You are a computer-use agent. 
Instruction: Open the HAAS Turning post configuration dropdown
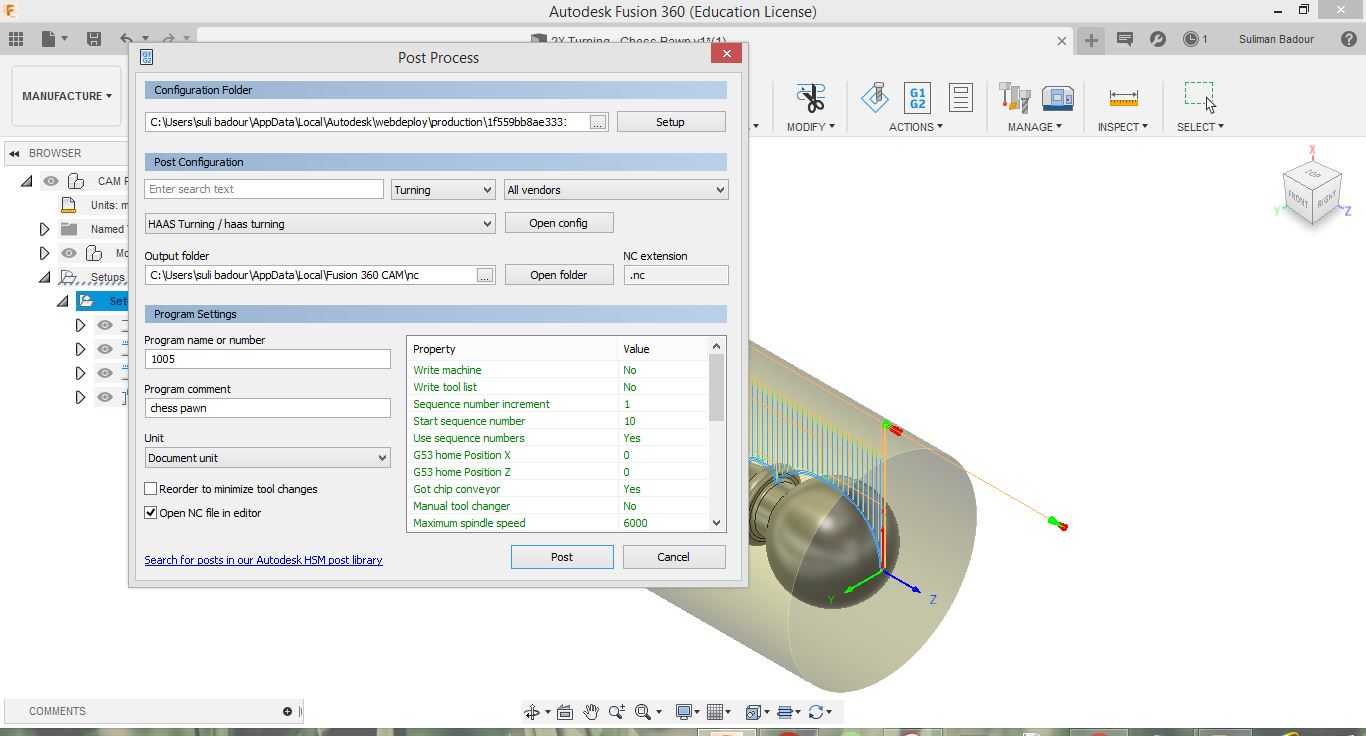coord(320,224)
